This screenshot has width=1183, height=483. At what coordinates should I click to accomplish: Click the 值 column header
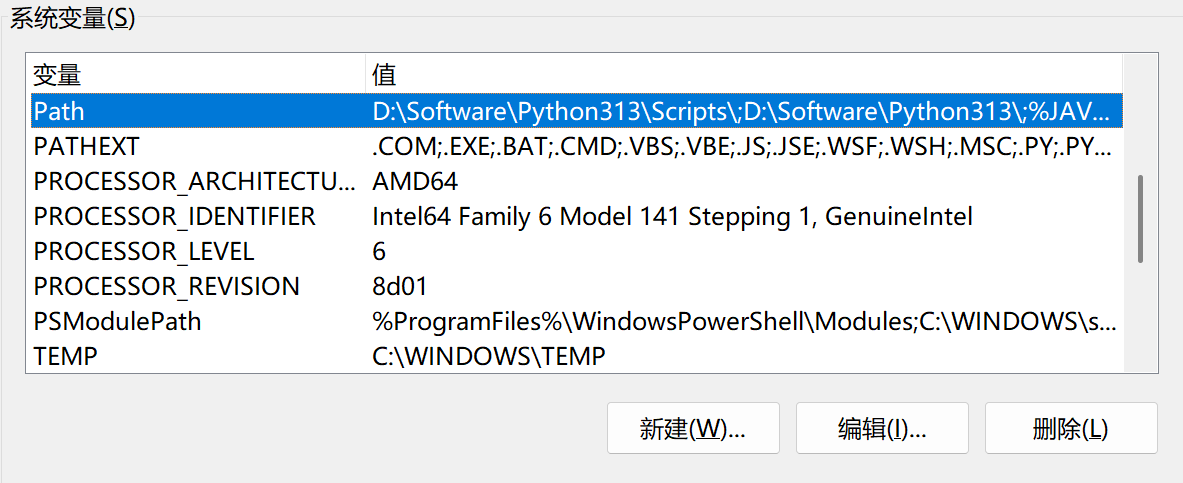[384, 75]
